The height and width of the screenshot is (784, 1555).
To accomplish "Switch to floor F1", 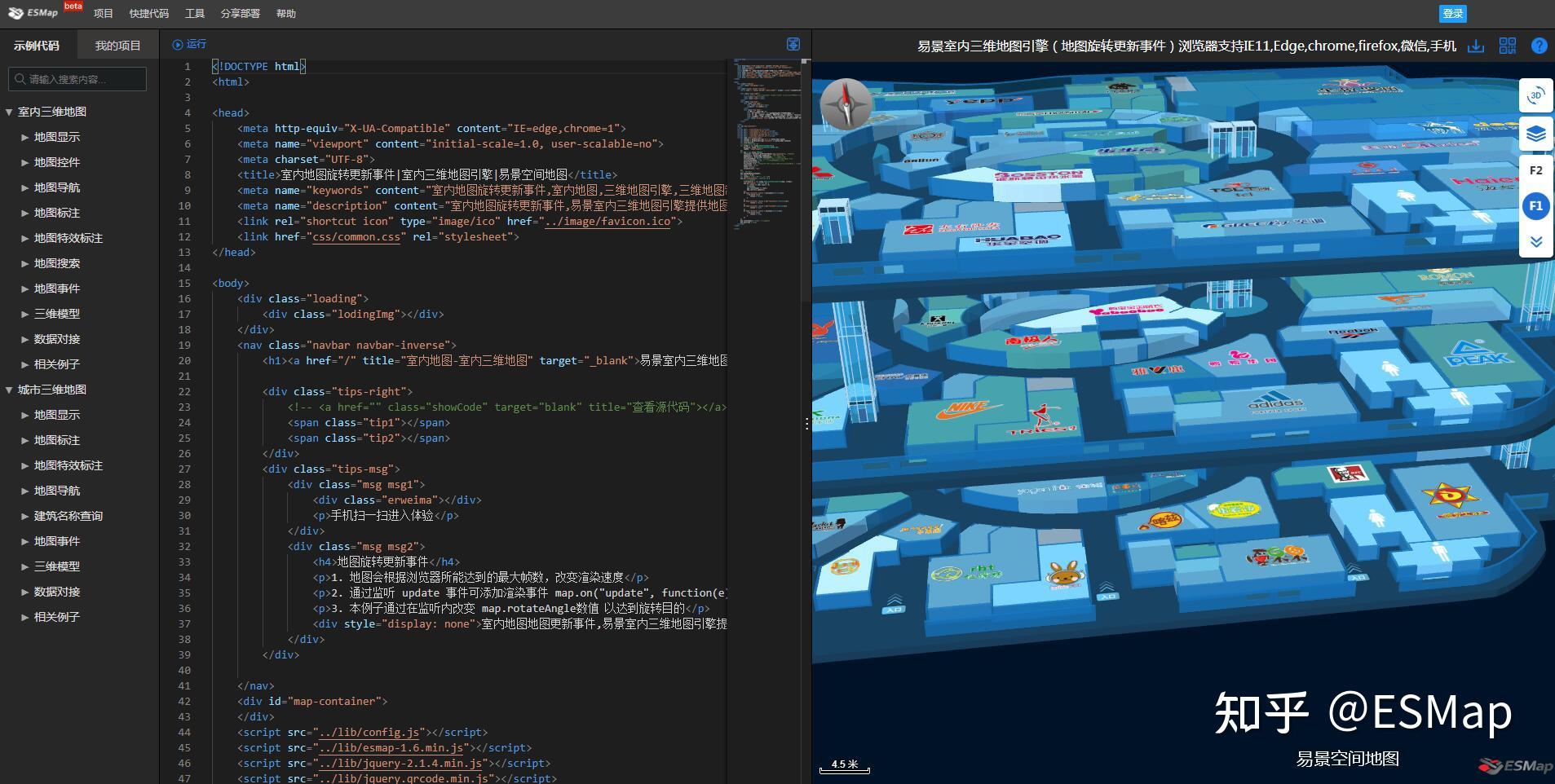I will point(1535,206).
